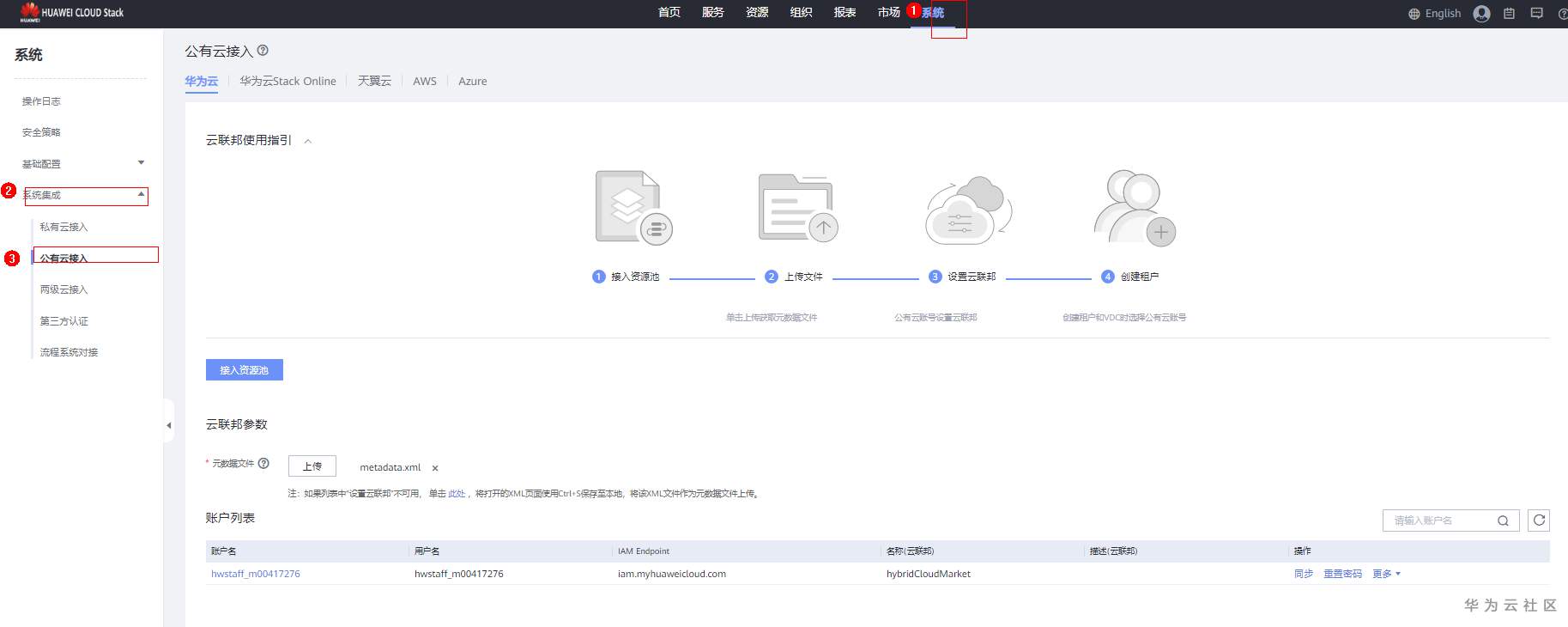Click the 描述(云联邦) column header

point(1113,551)
